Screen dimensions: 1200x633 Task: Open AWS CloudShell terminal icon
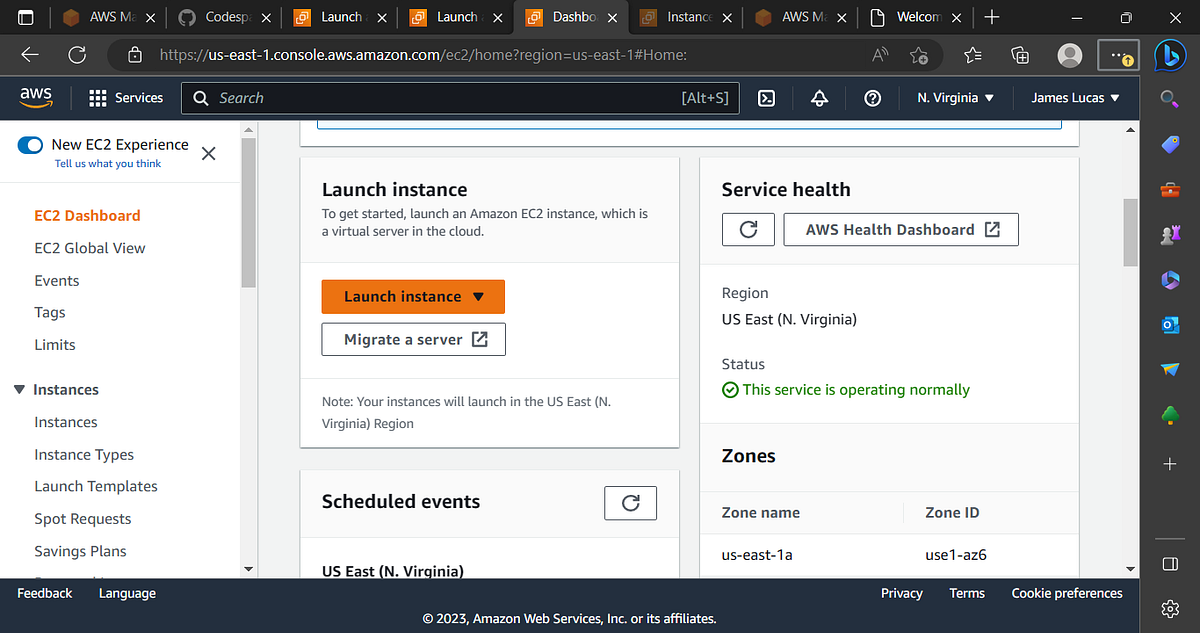[x=766, y=97]
